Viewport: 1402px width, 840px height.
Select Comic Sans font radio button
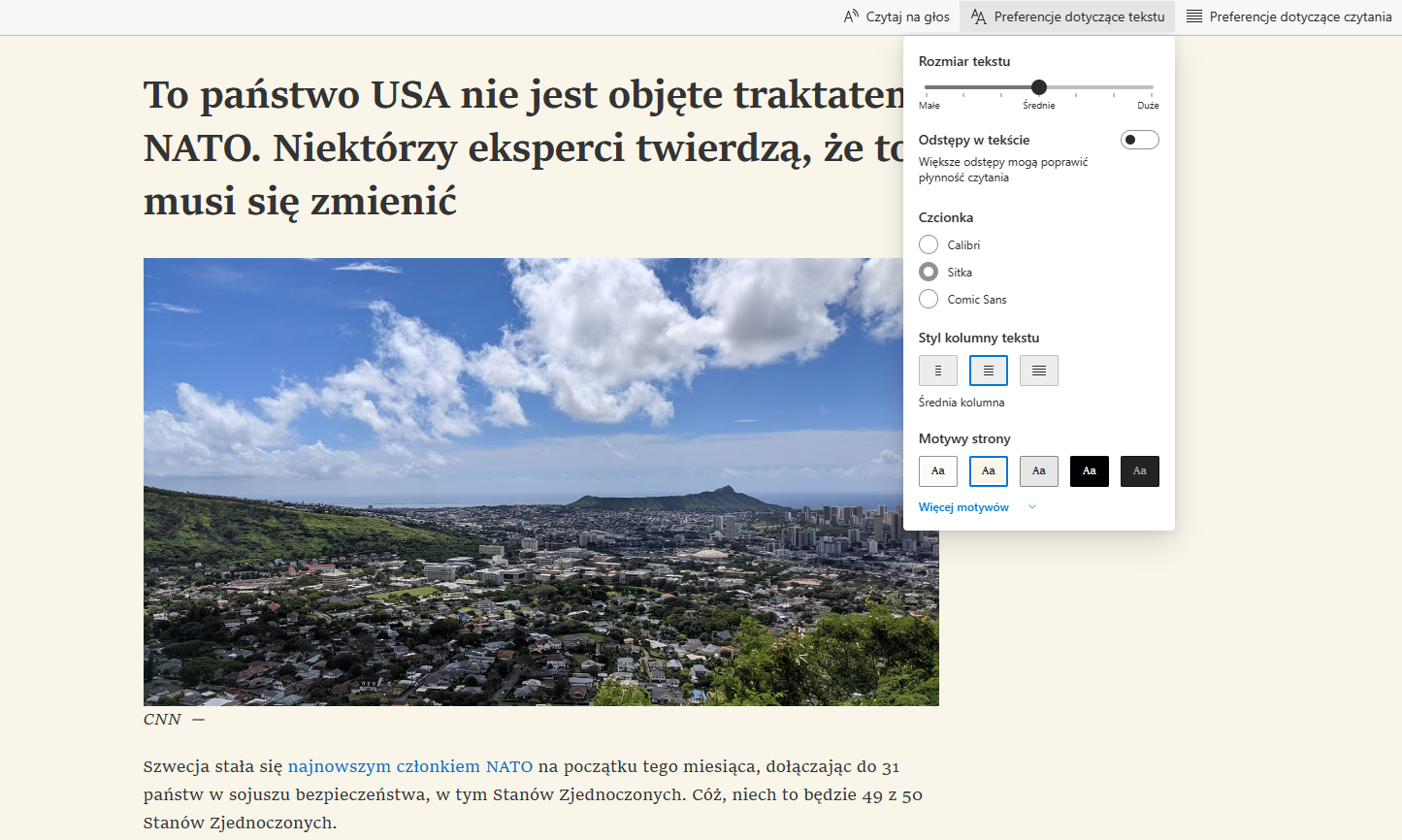pos(929,299)
